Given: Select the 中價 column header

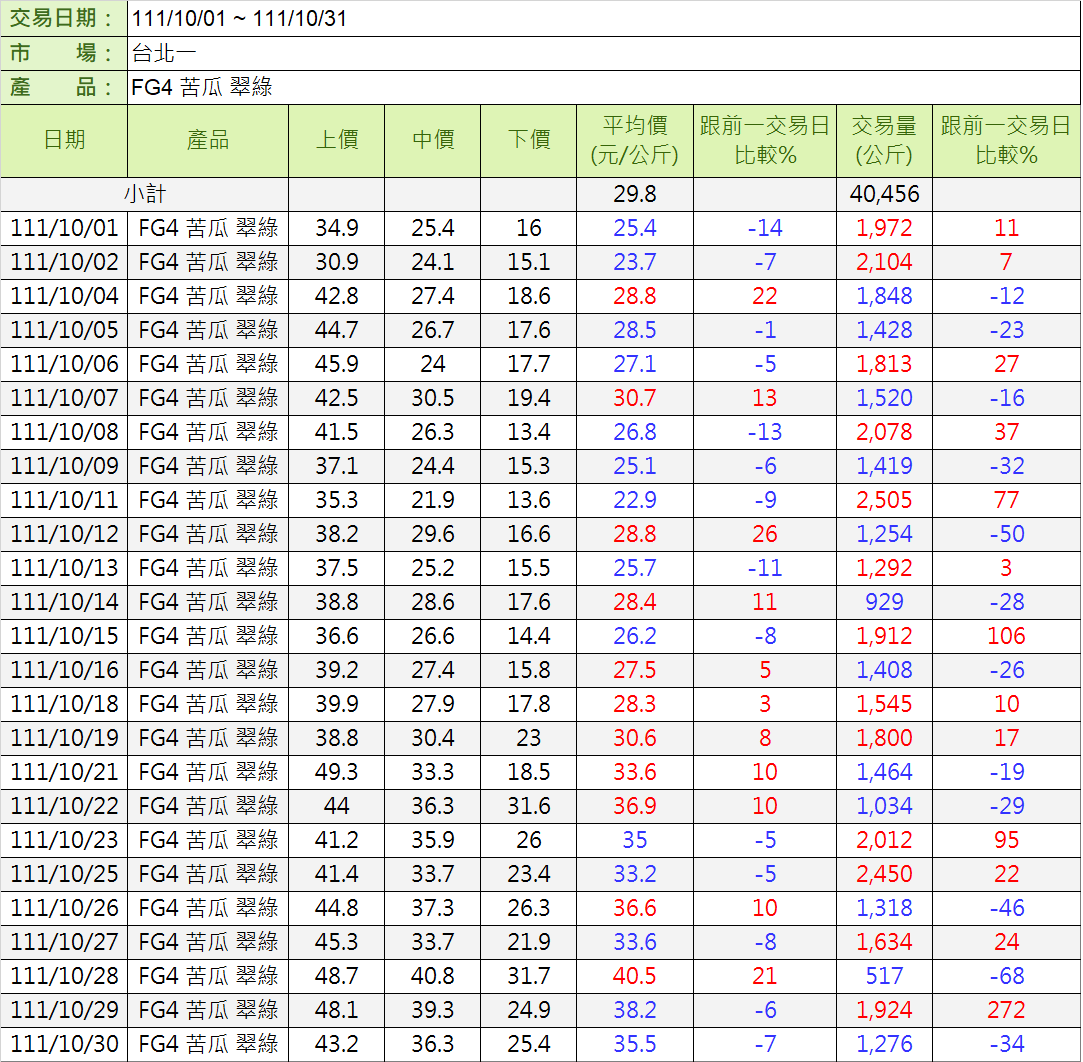Looking at the screenshot, I should click(433, 140).
